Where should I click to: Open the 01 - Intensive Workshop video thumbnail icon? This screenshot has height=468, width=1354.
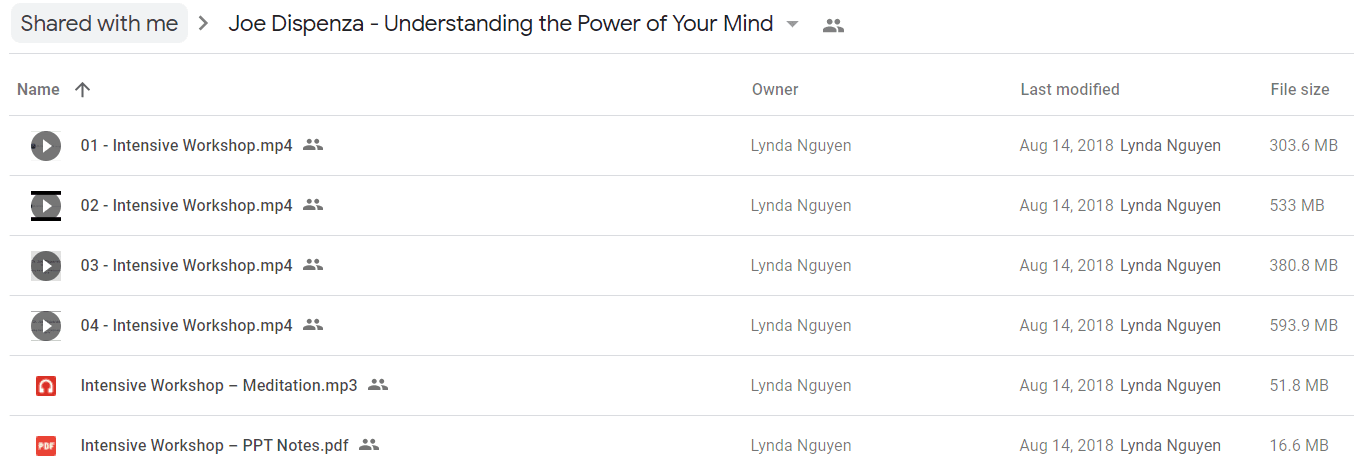pyautogui.click(x=46, y=146)
